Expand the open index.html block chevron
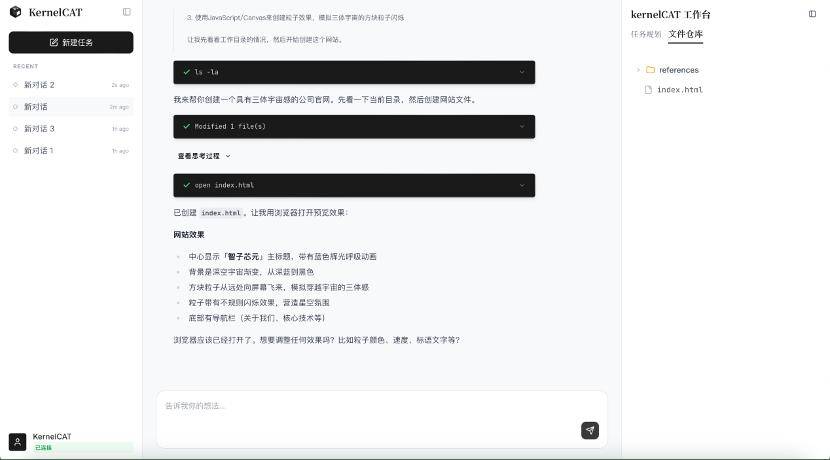 (x=521, y=185)
